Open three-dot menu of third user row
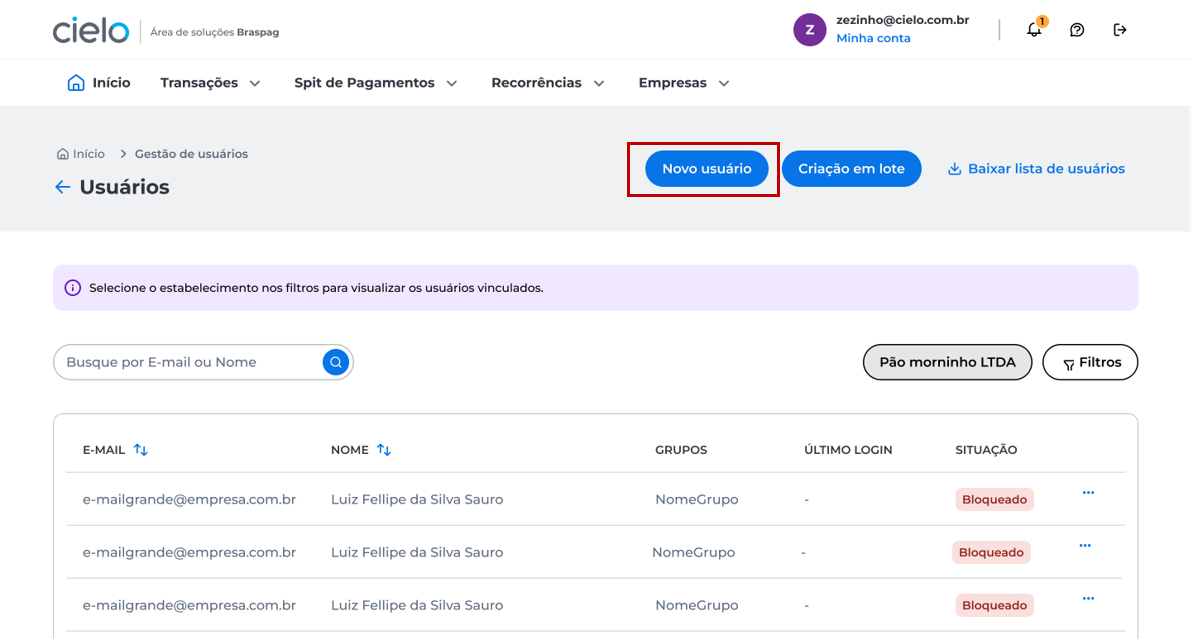This screenshot has height=639, width=1198. (x=1088, y=598)
